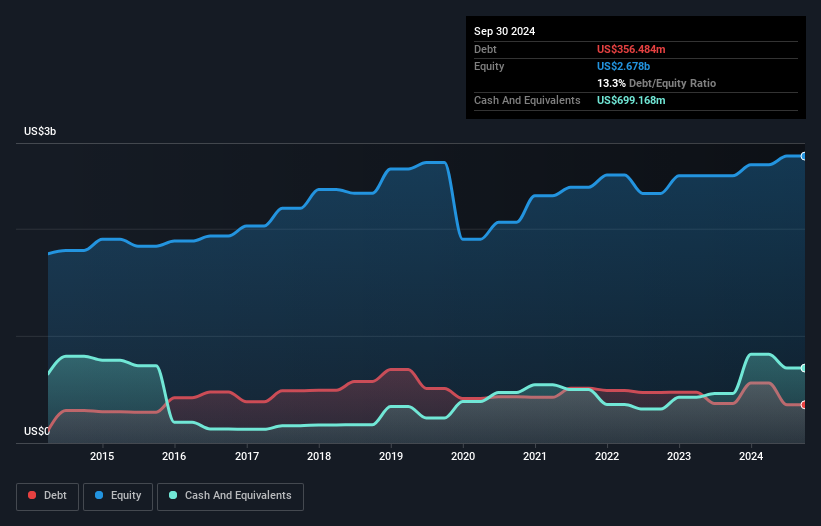
Task: Click the 13.3% Debt/Equity Ratio text
Action: coord(656,83)
